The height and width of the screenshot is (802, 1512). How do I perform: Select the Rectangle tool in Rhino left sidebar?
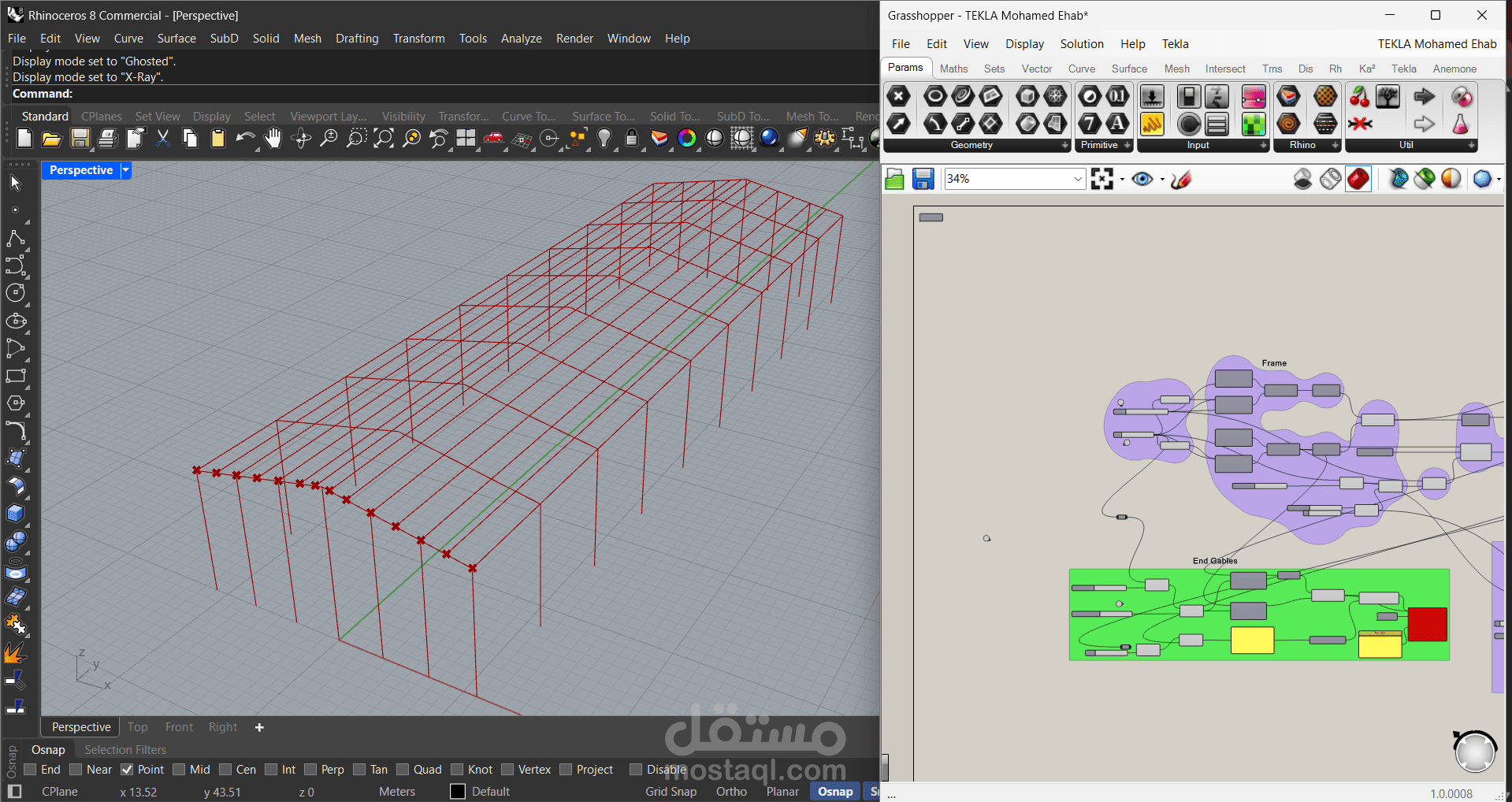(x=16, y=376)
